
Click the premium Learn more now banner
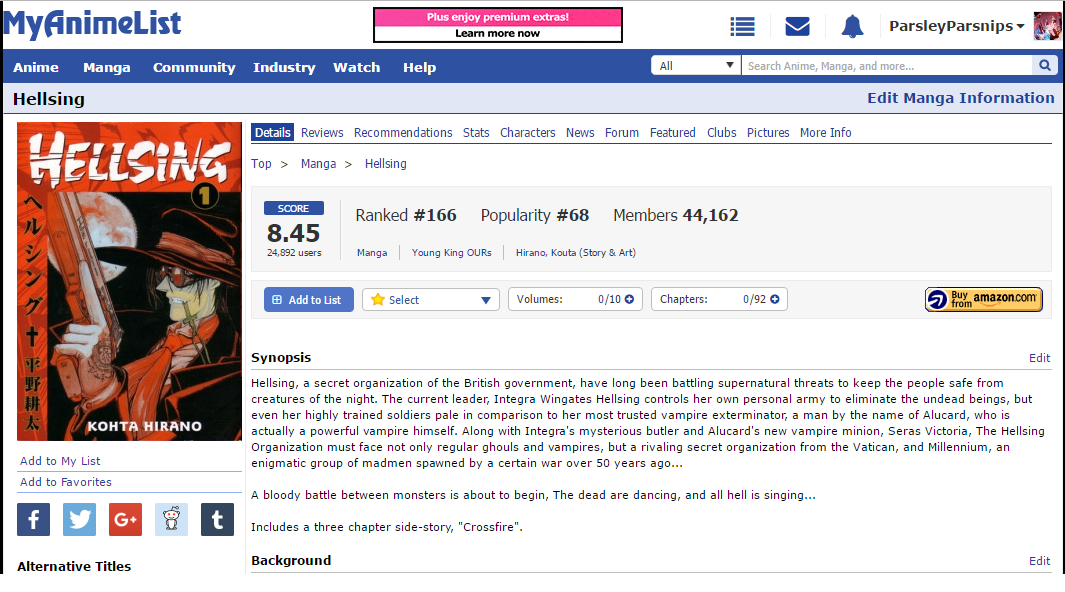[498, 25]
